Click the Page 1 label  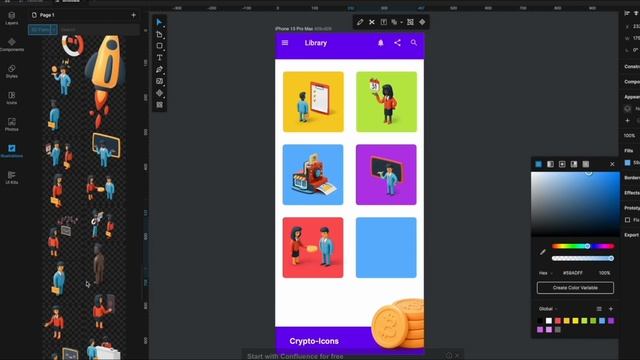click(x=47, y=15)
